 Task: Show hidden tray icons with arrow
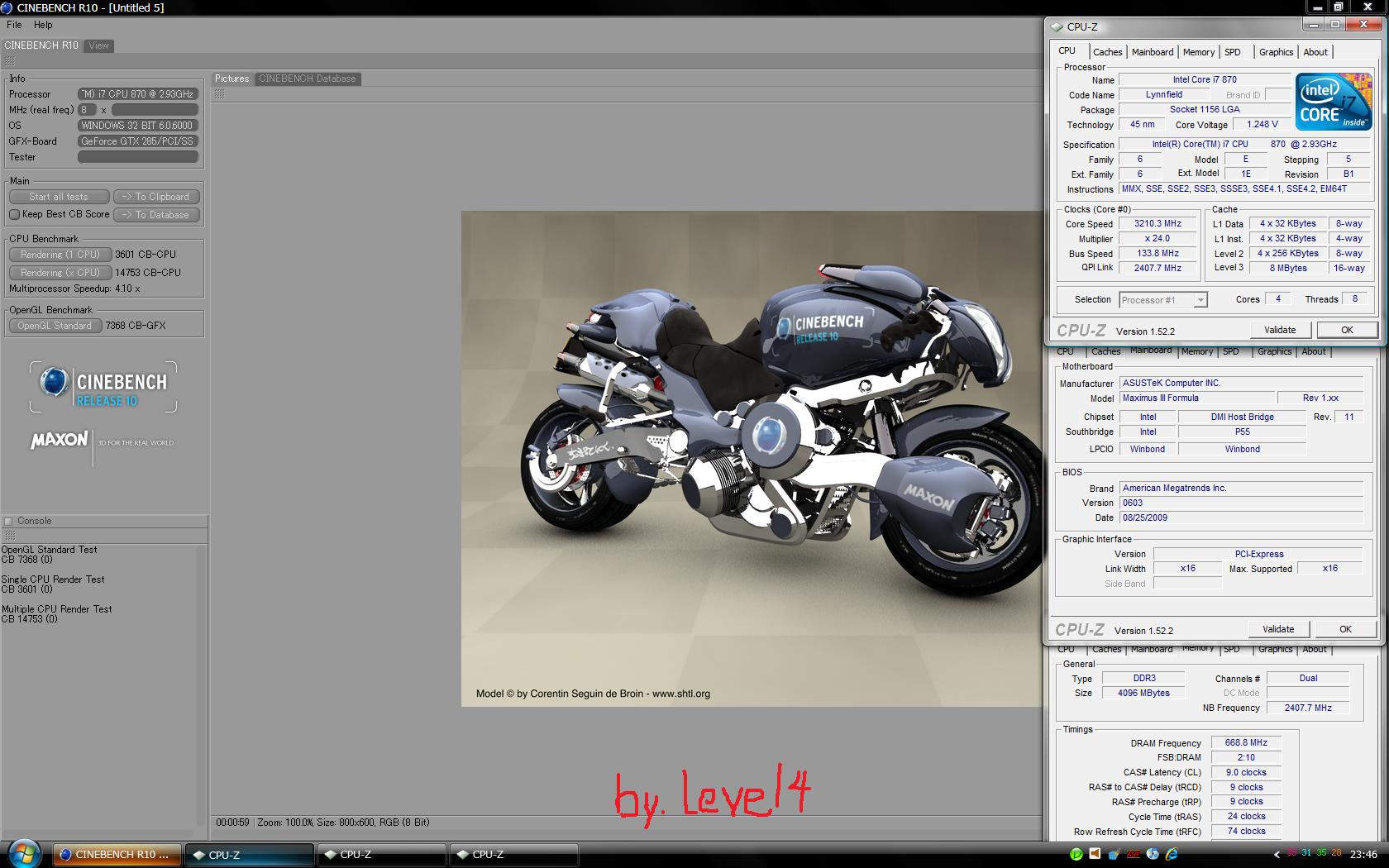1277,855
